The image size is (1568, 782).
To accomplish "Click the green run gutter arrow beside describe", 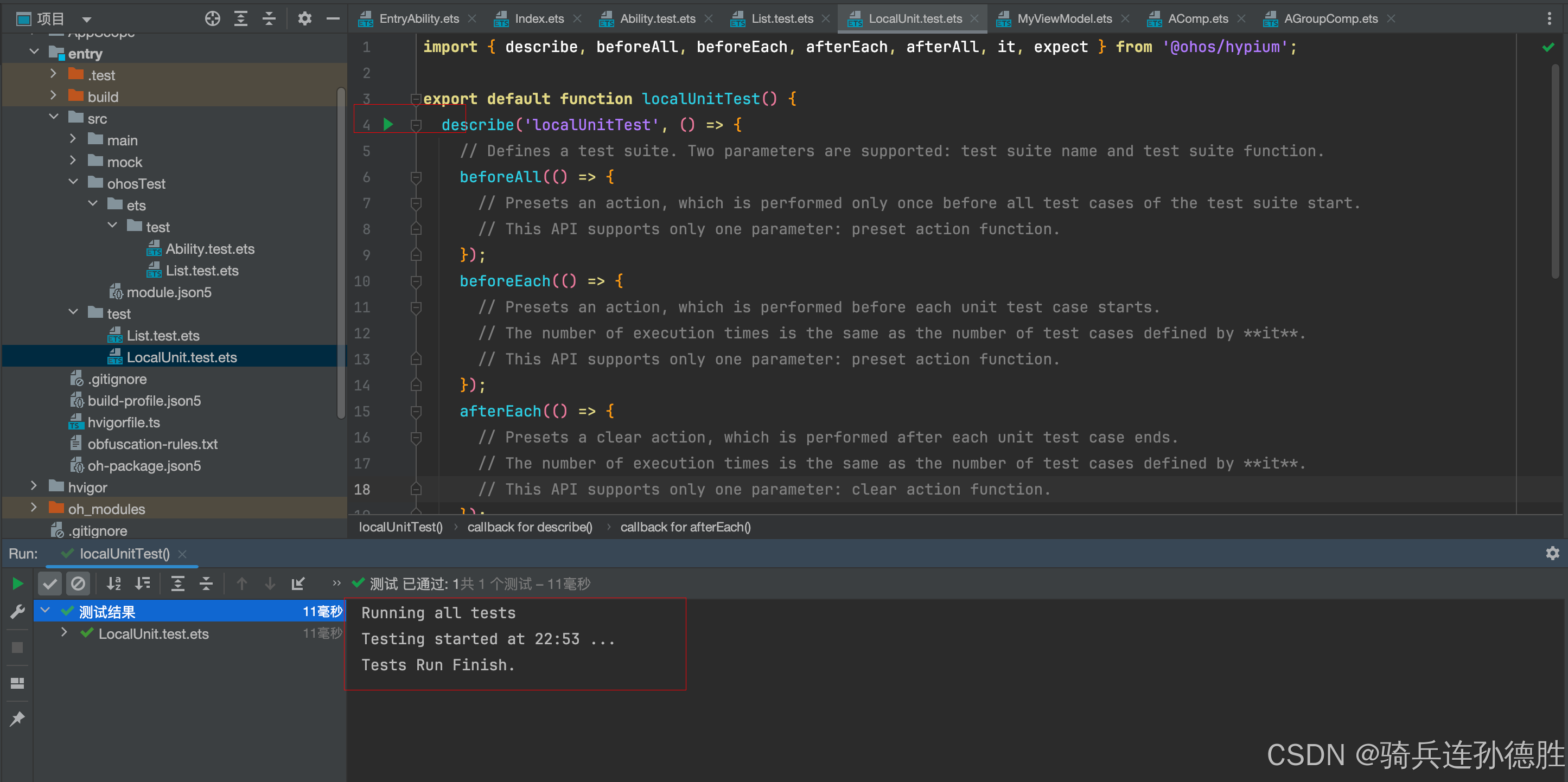I will 388,125.
